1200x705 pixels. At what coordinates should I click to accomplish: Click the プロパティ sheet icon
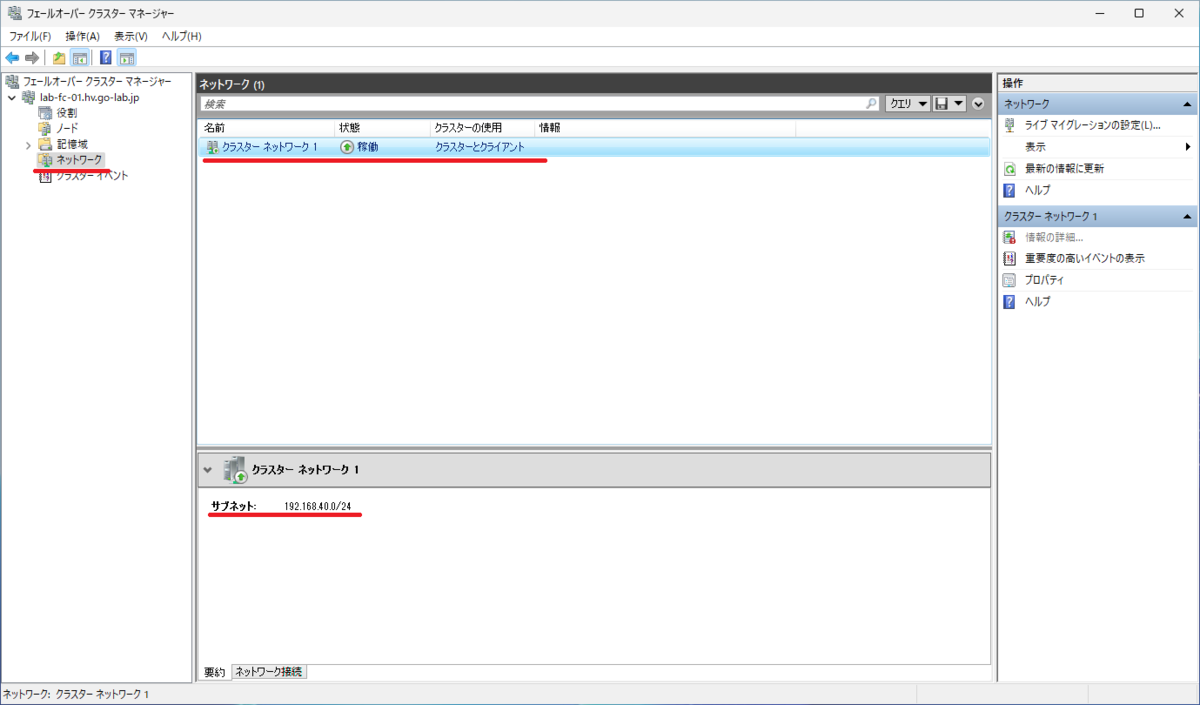(1010, 280)
